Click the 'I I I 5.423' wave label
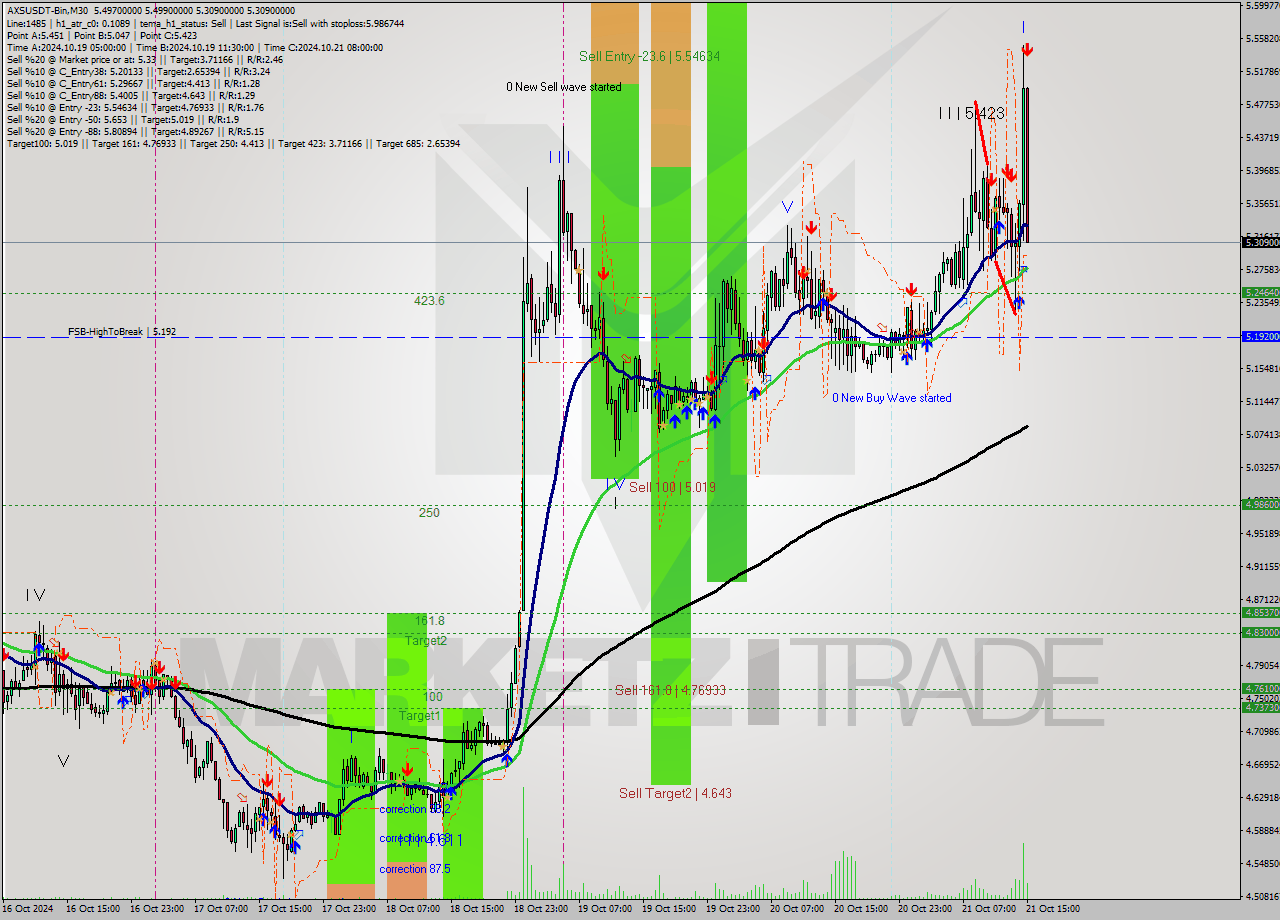 (971, 114)
